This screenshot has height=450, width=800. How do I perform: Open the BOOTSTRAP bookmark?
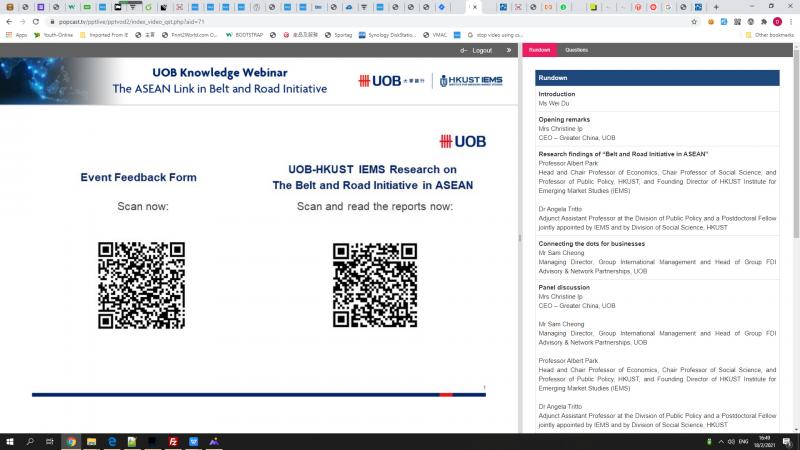244,35
